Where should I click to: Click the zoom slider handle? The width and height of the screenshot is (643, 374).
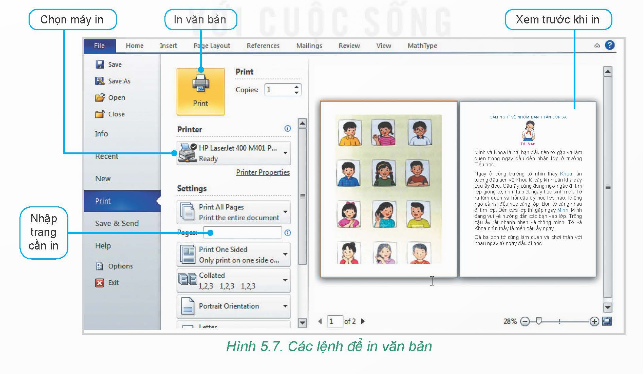coord(539,321)
